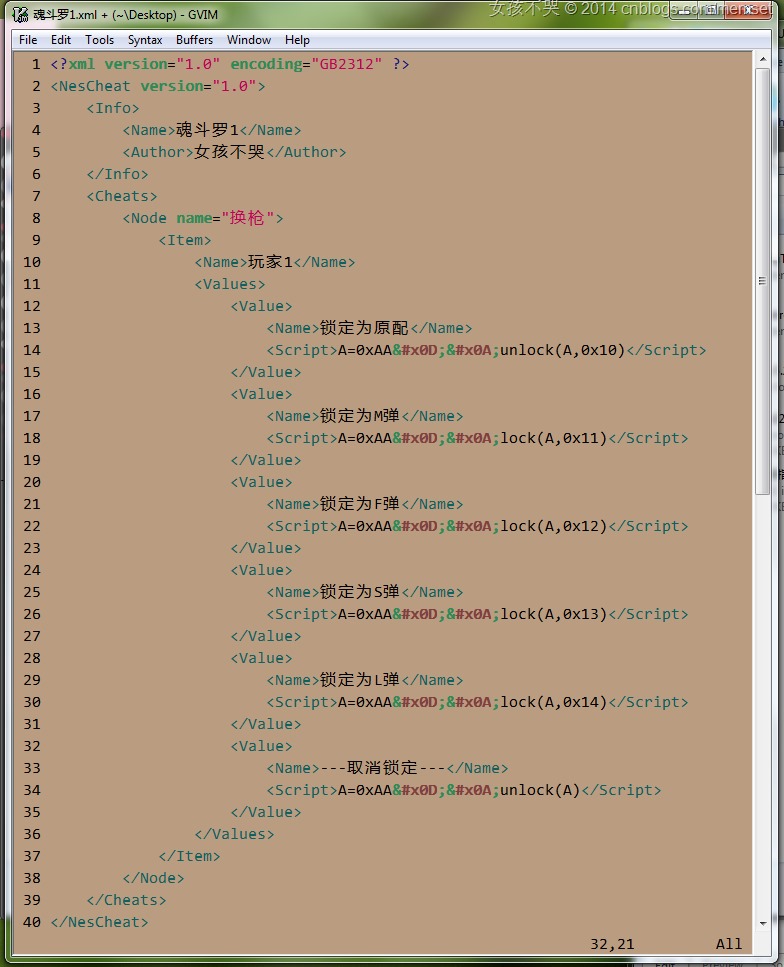784x967 pixels.
Task: Click the 锁定为原配 name text
Action: pos(364,328)
